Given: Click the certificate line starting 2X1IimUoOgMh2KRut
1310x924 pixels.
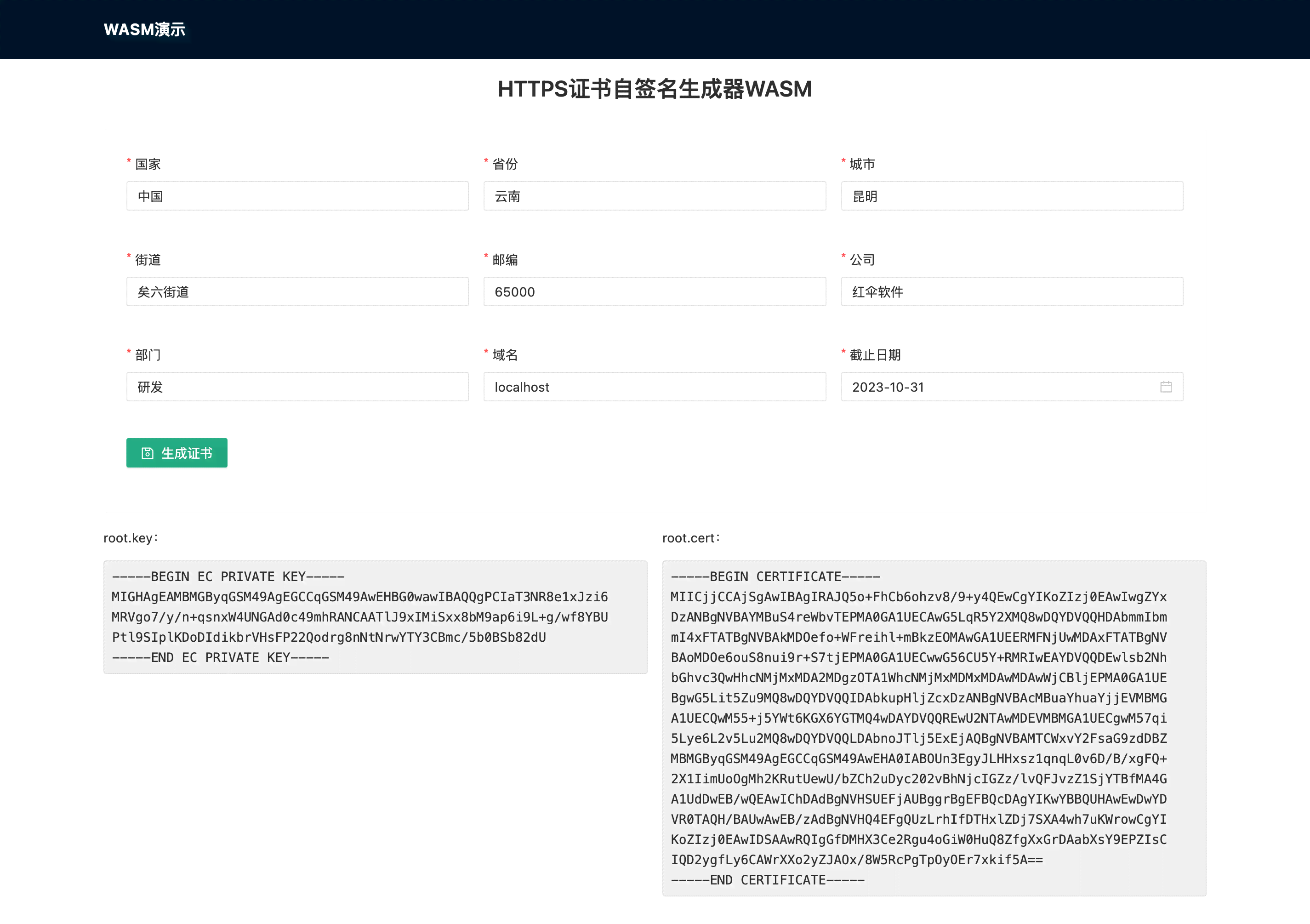Looking at the screenshot, I should [918, 779].
